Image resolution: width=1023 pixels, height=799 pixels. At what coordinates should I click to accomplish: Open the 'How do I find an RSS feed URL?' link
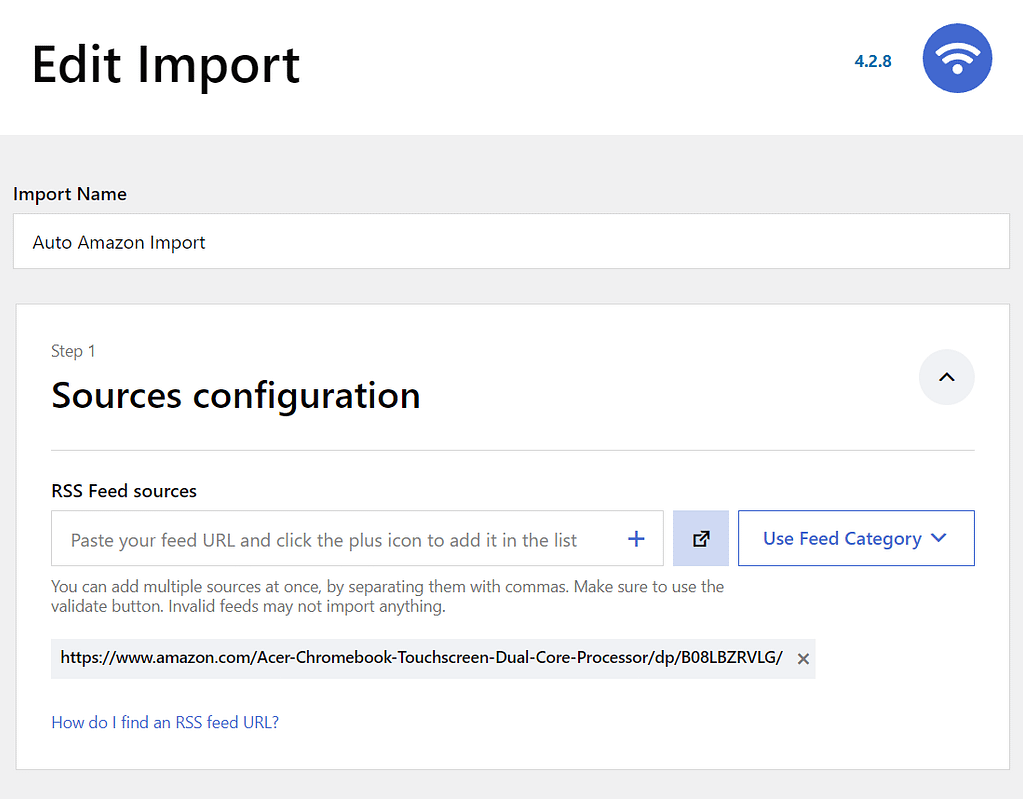pyautogui.click(x=164, y=722)
